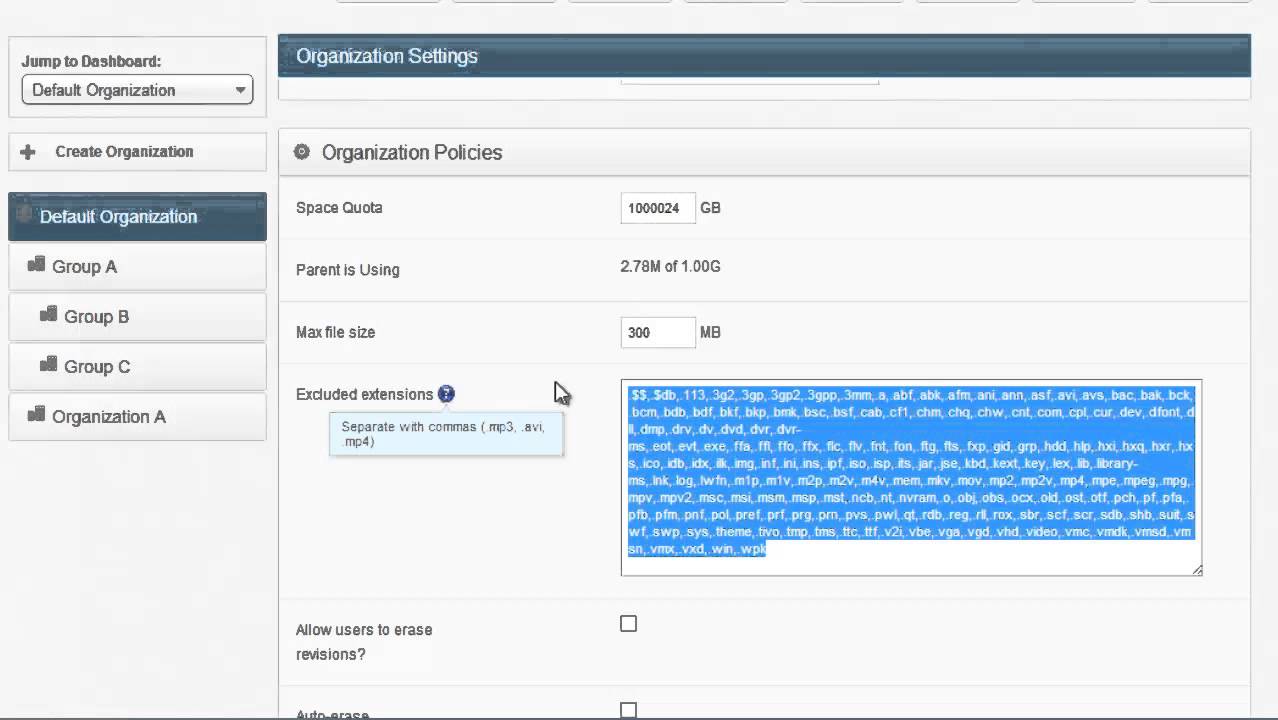Toggle the Auto-erase checkbox
This screenshot has height=720, width=1278.
click(x=628, y=711)
